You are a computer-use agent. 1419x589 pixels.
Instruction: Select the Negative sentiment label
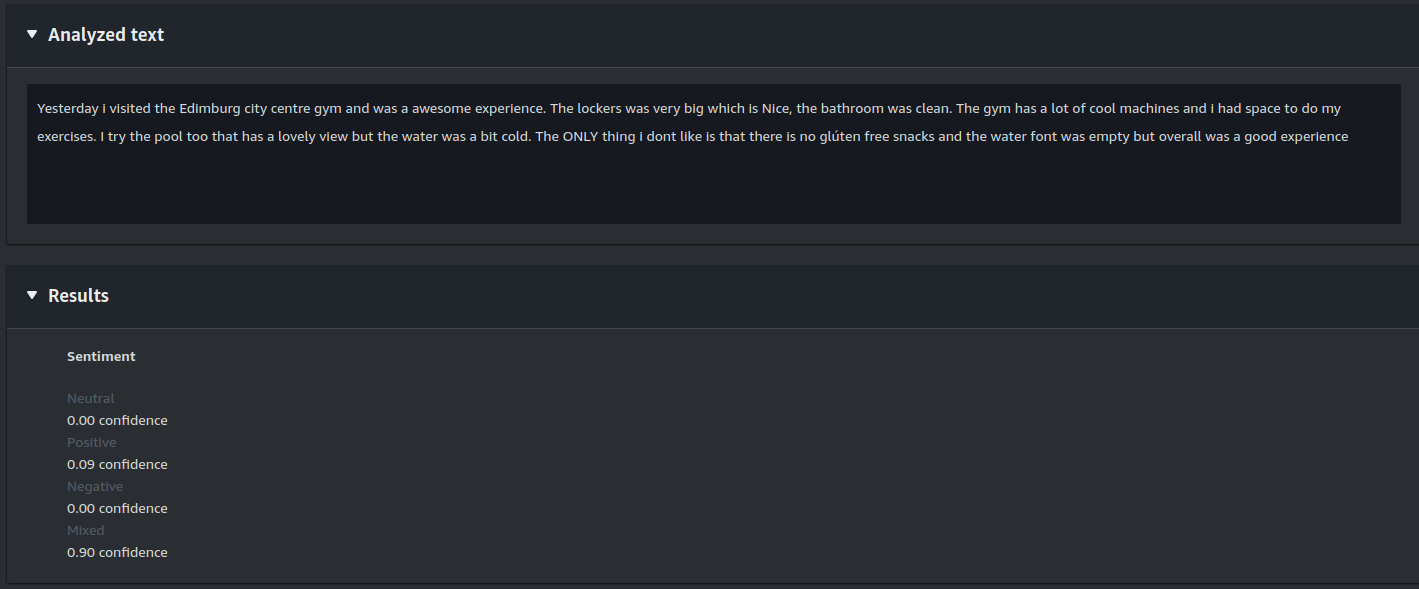coord(95,487)
